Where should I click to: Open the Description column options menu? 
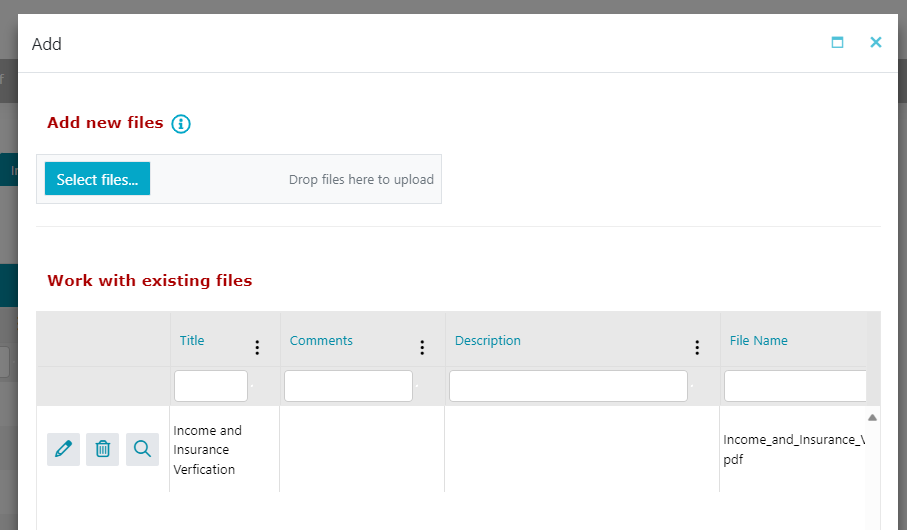pyautogui.click(x=697, y=347)
